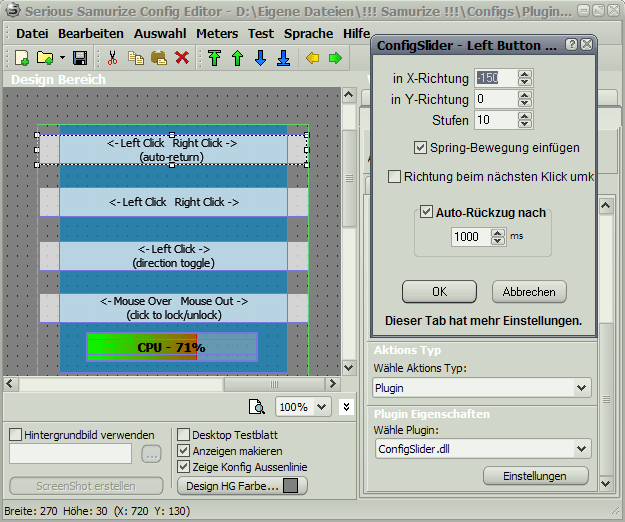Open the 100% zoom dropdown
This screenshot has width=625, height=522.
pyautogui.click(x=322, y=407)
